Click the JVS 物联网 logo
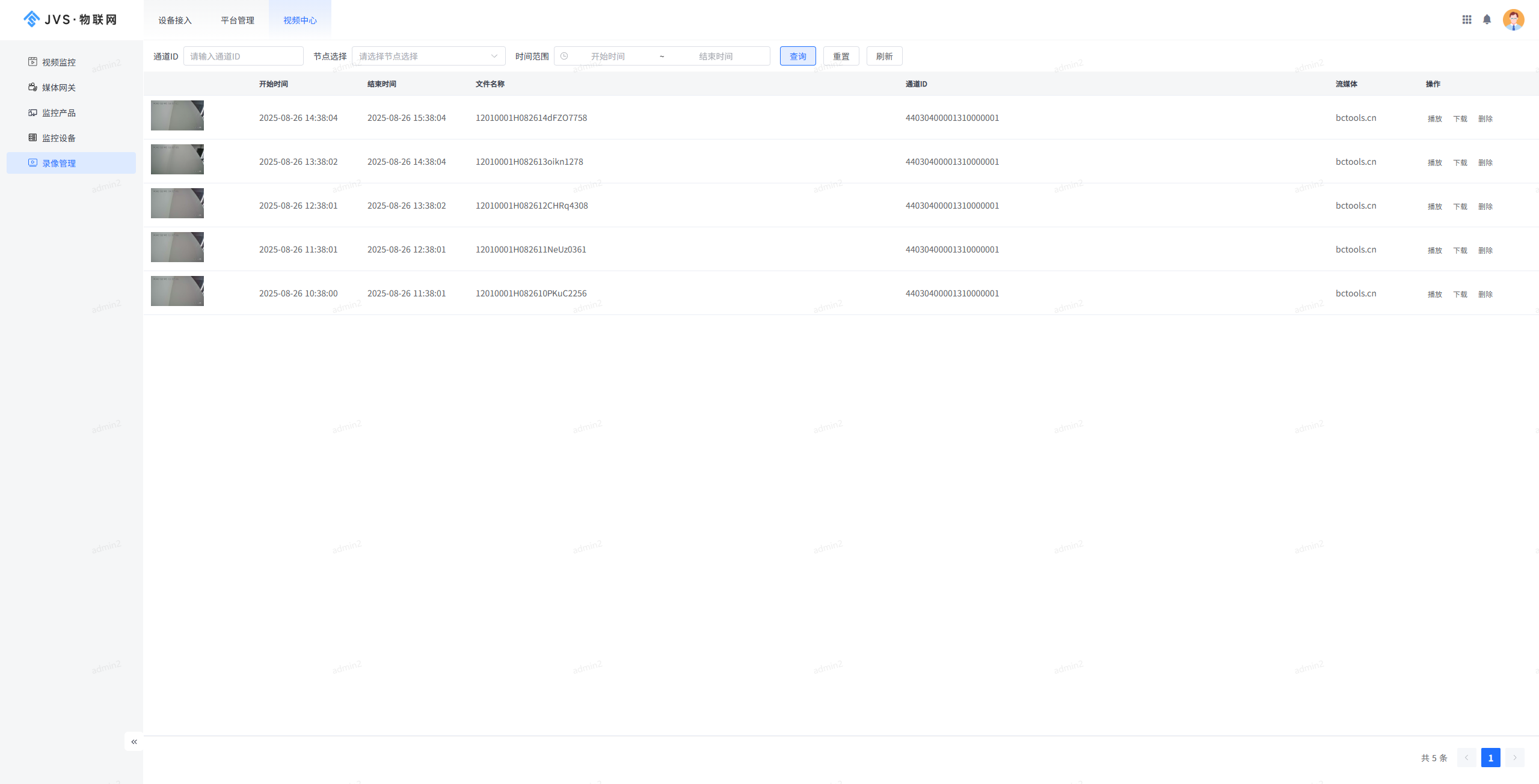Viewport: 1539px width, 784px height. (70, 20)
